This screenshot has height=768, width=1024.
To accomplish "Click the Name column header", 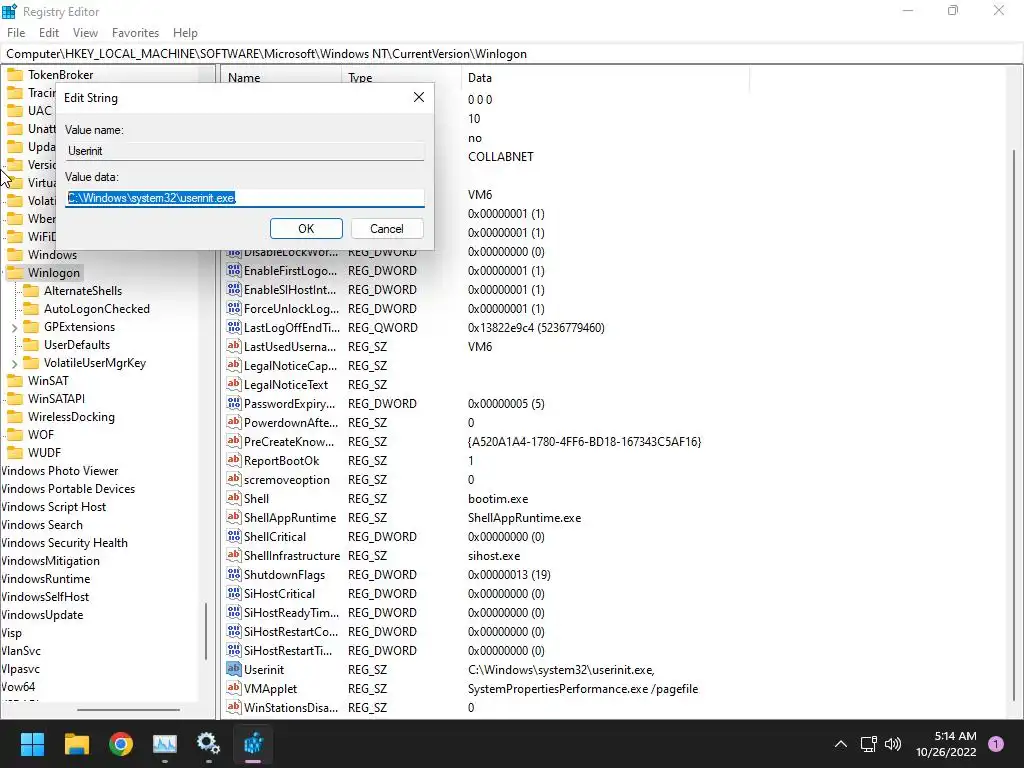I will pos(281,78).
